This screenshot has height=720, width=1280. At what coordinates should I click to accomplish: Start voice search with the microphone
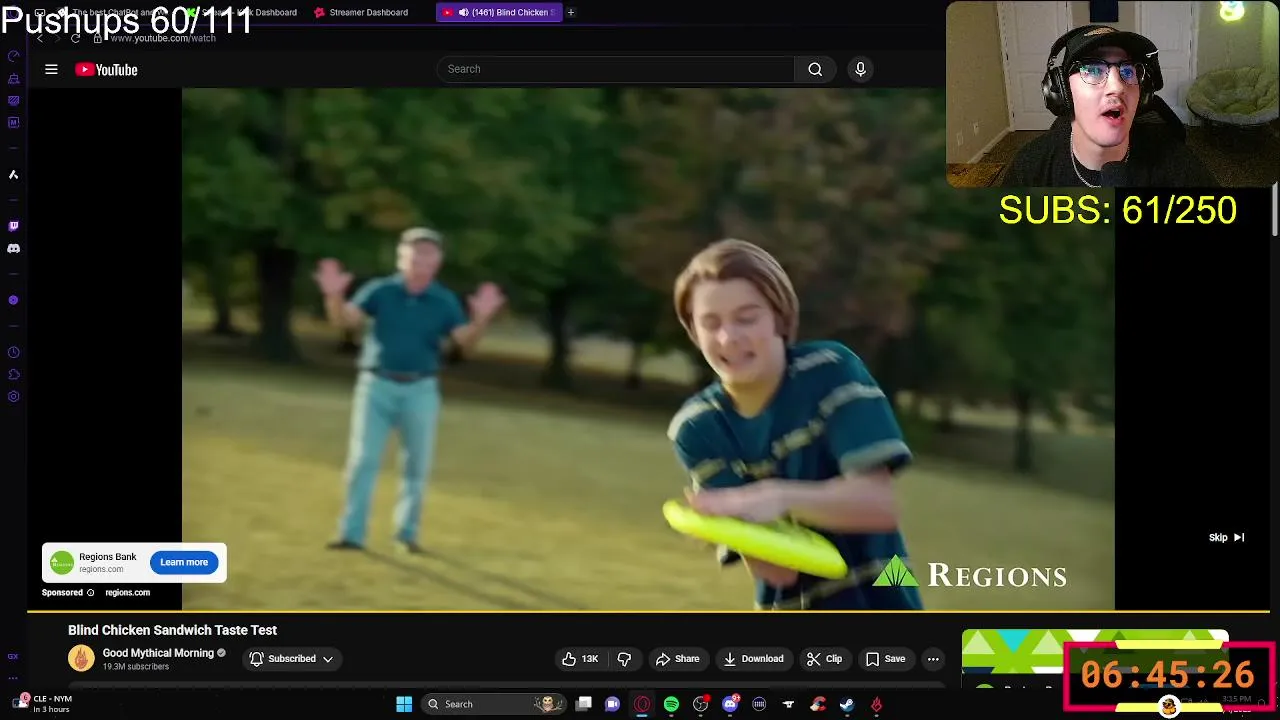pos(860,69)
